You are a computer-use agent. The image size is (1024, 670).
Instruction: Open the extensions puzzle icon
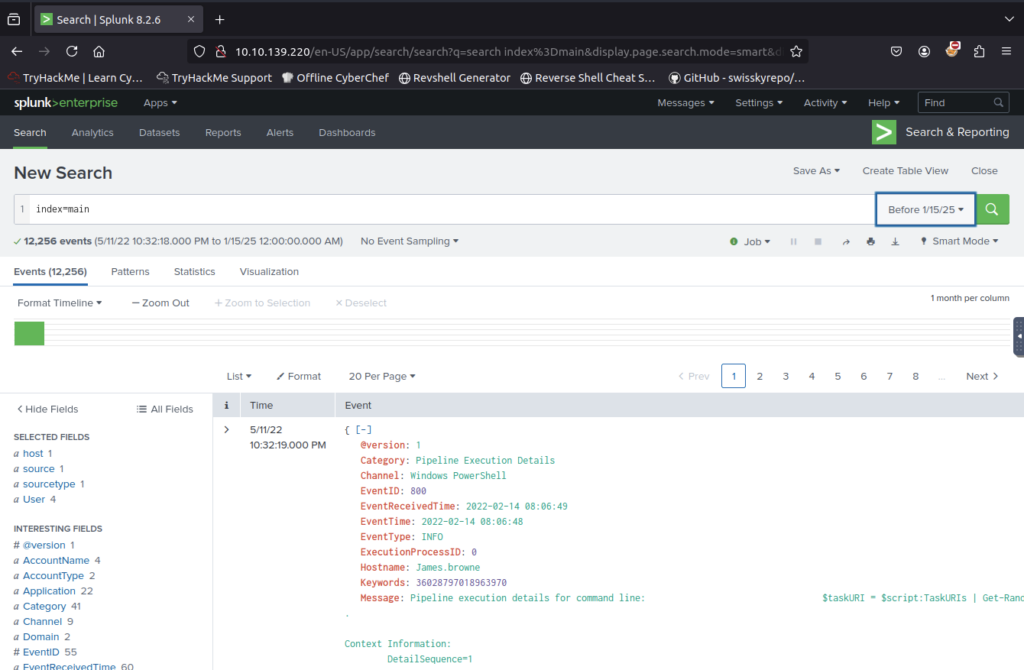pos(979,52)
